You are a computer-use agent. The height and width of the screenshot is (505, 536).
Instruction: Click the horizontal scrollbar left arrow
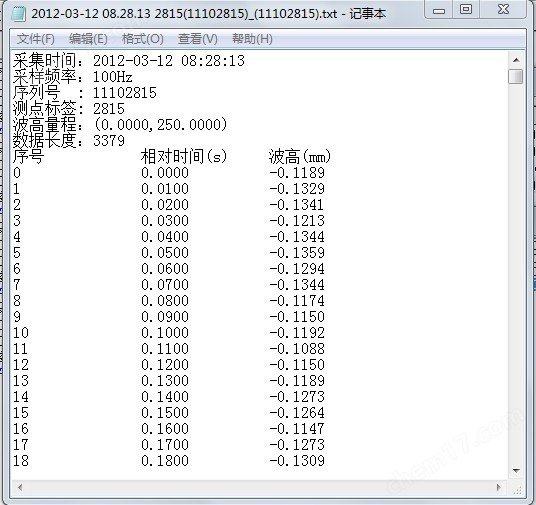point(20,487)
